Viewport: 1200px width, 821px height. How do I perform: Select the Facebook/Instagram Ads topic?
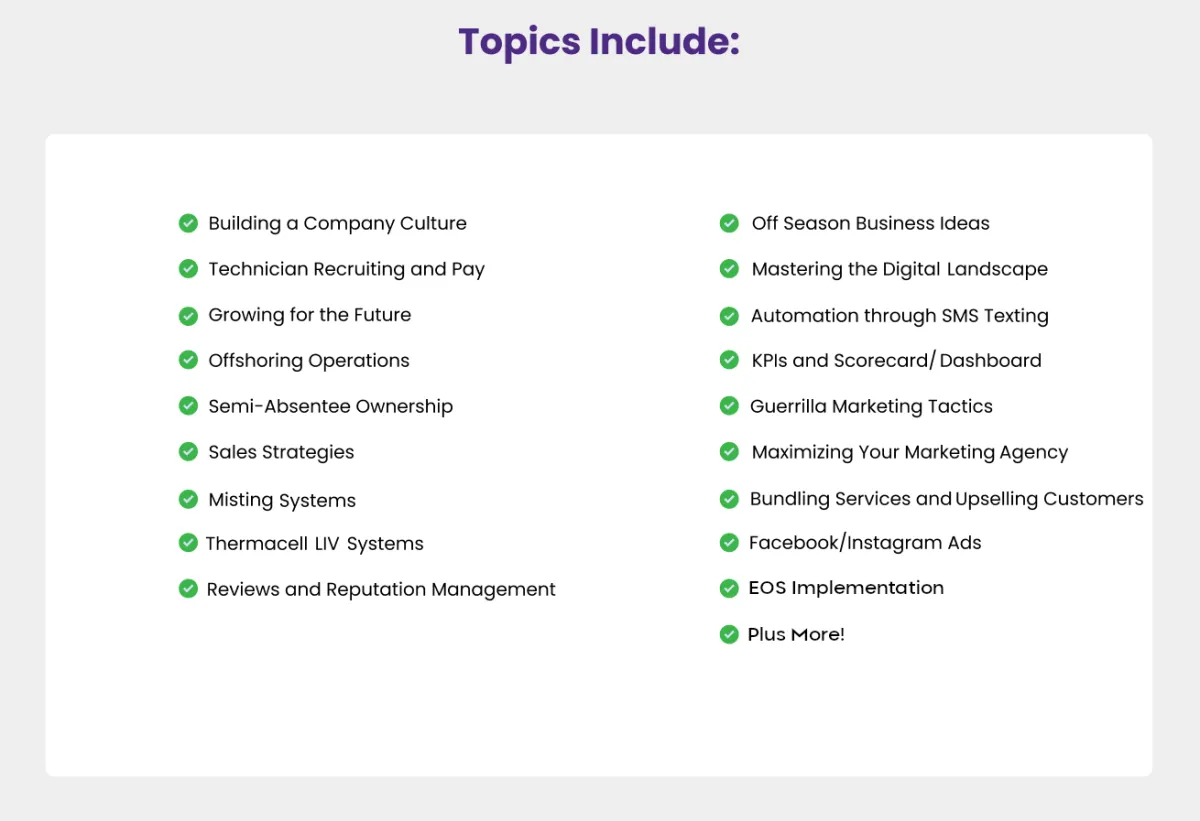tap(865, 543)
